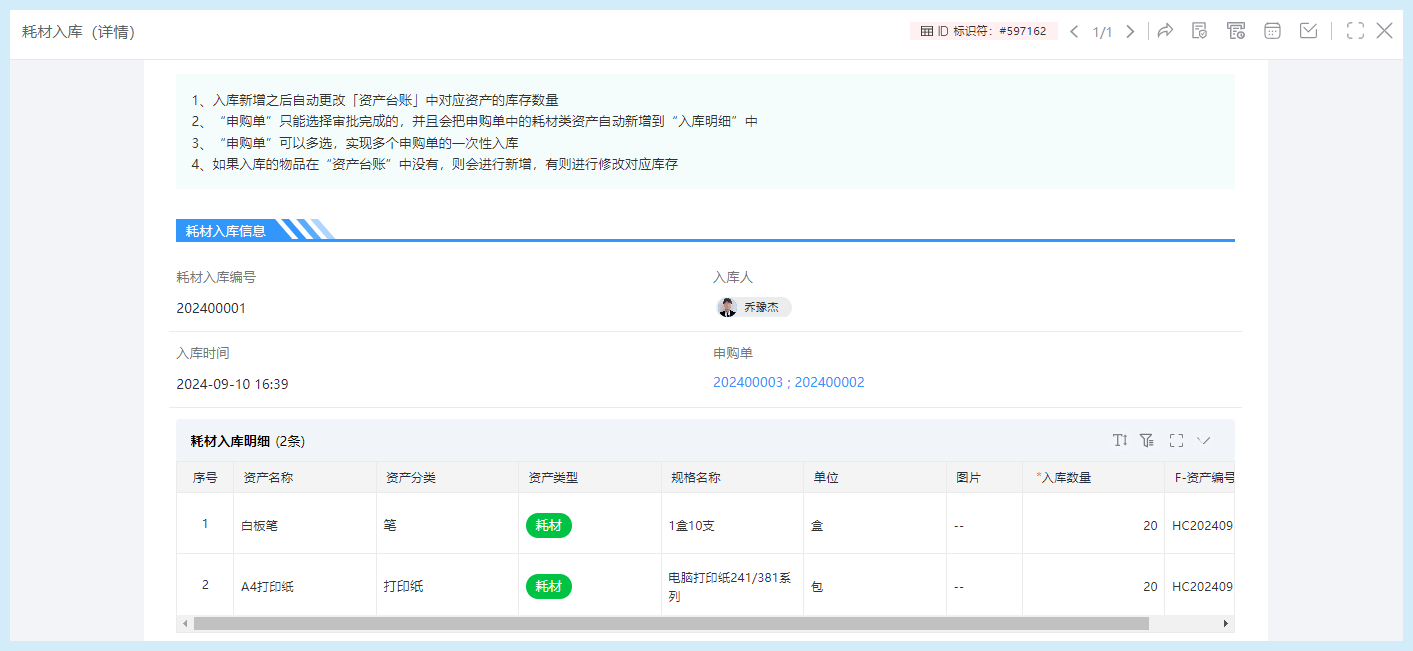
Task: Collapse the 耗材入库明细 section with chevron
Action: pyautogui.click(x=1204, y=440)
